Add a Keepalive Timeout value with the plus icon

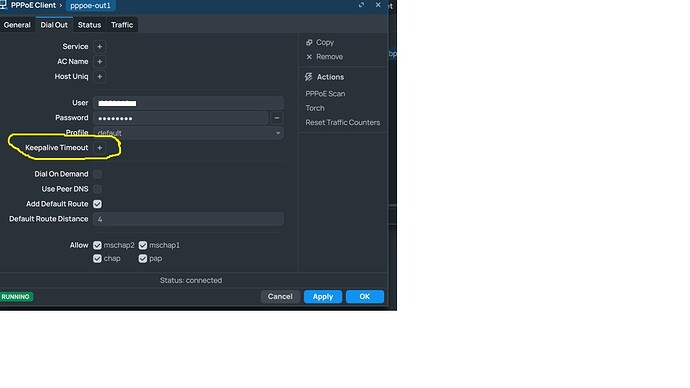coord(99,148)
